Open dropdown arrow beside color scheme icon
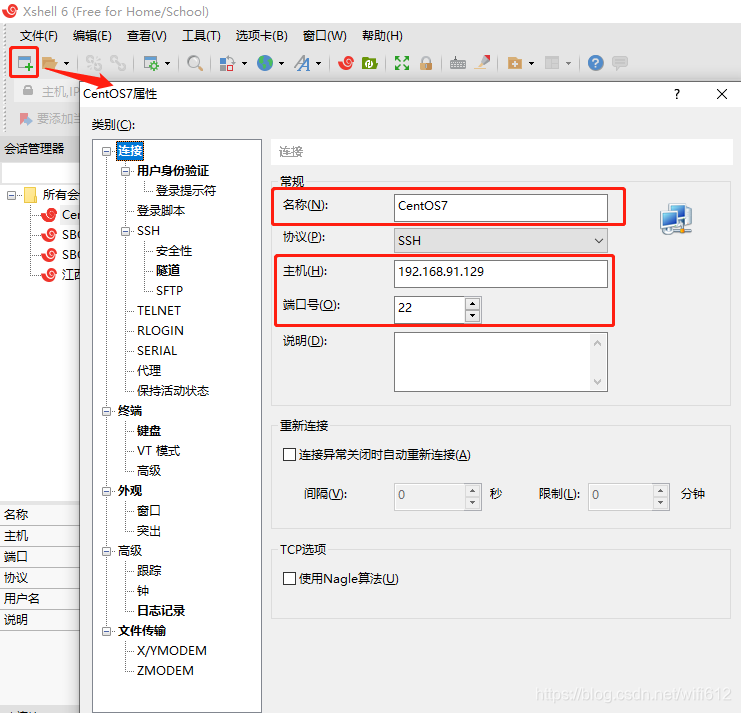Viewport: 741px width, 713px height. (244, 63)
